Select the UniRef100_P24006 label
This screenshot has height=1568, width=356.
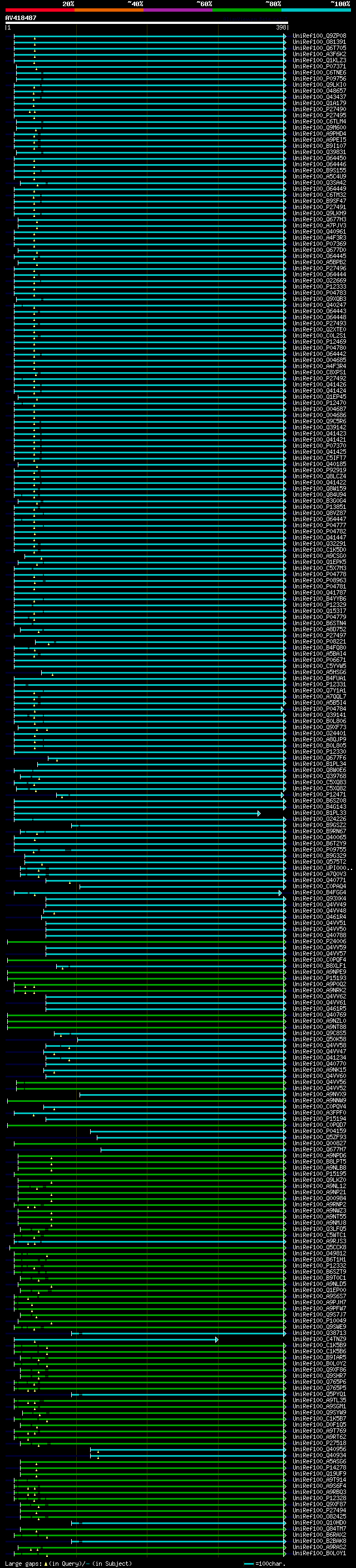click(x=319, y=941)
